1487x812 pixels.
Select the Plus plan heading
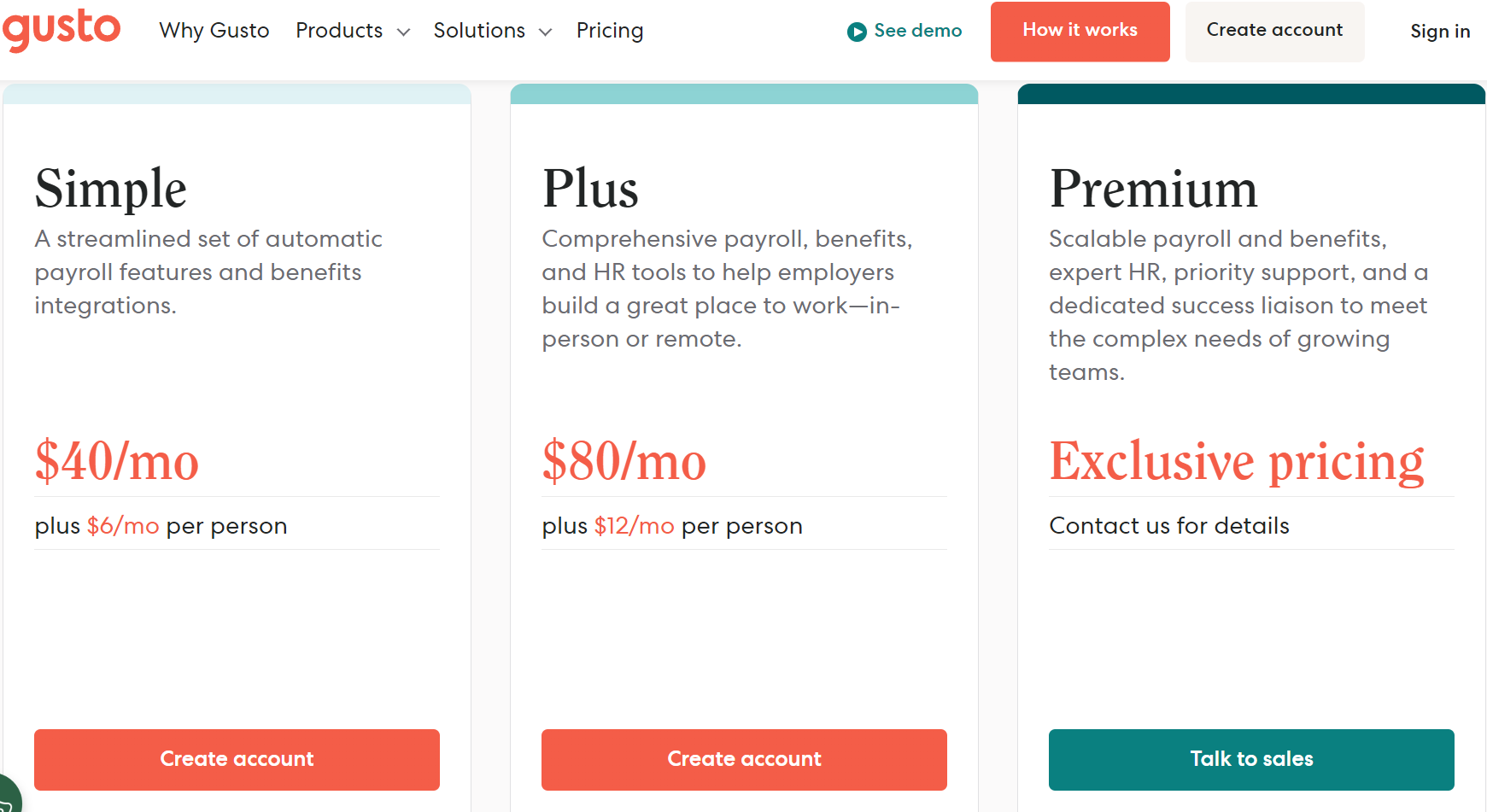point(590,189)
